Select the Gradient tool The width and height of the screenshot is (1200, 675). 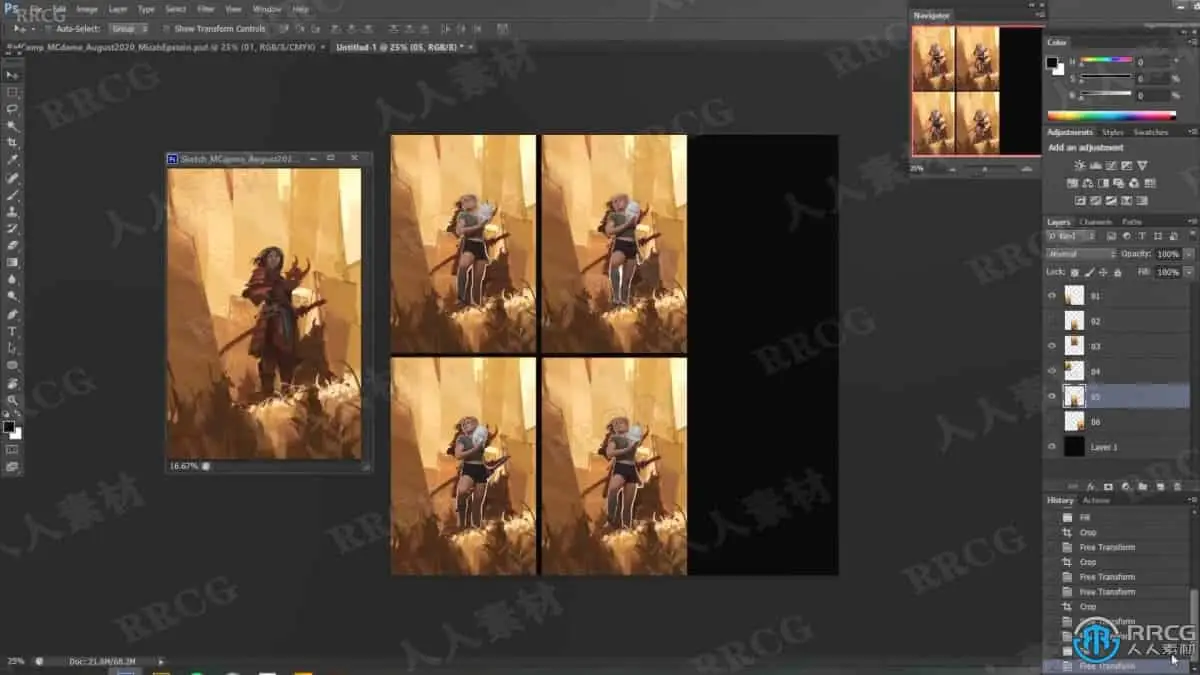[12, 262]
